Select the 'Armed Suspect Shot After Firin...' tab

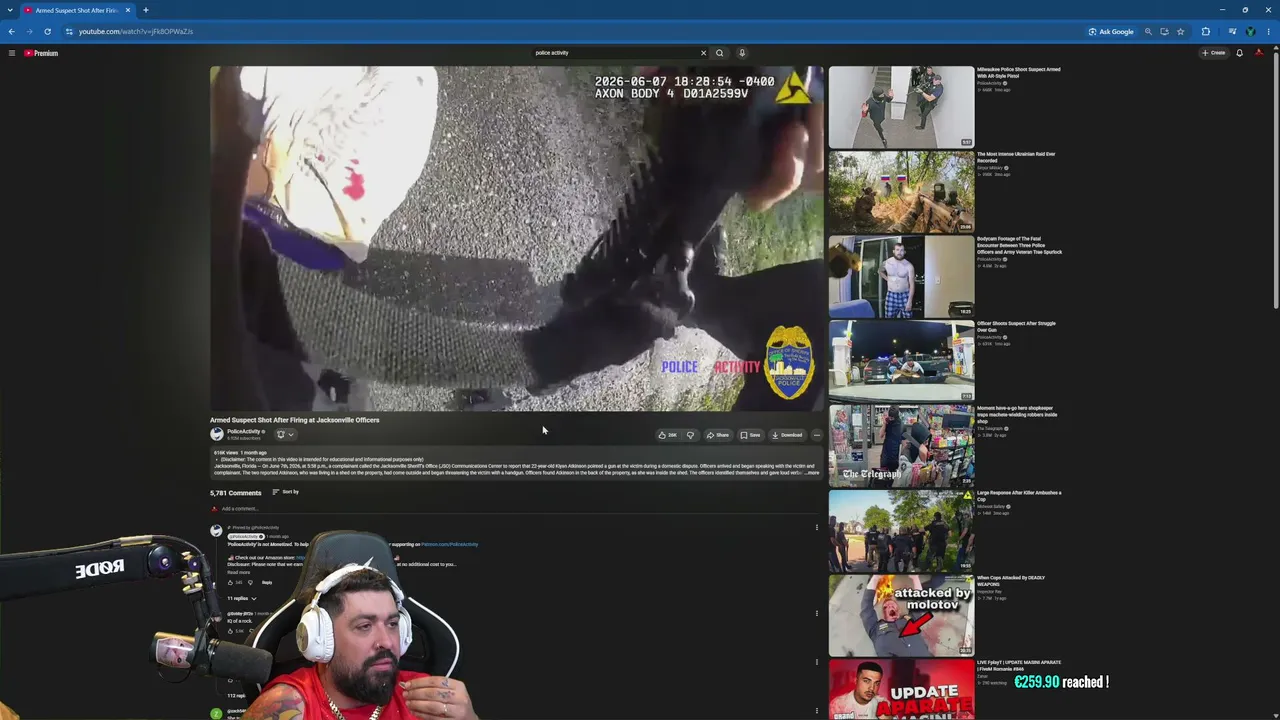(77, 10)
